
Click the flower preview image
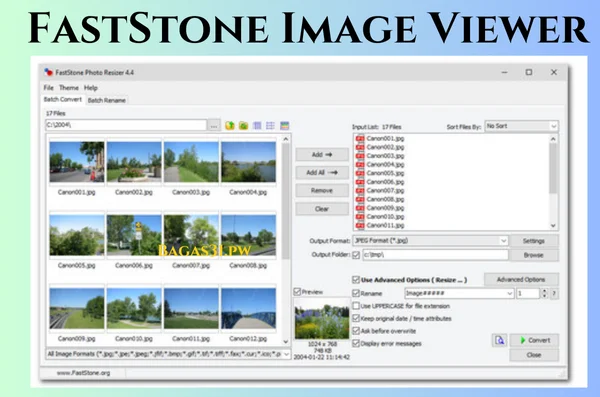(x=322, y=319)
